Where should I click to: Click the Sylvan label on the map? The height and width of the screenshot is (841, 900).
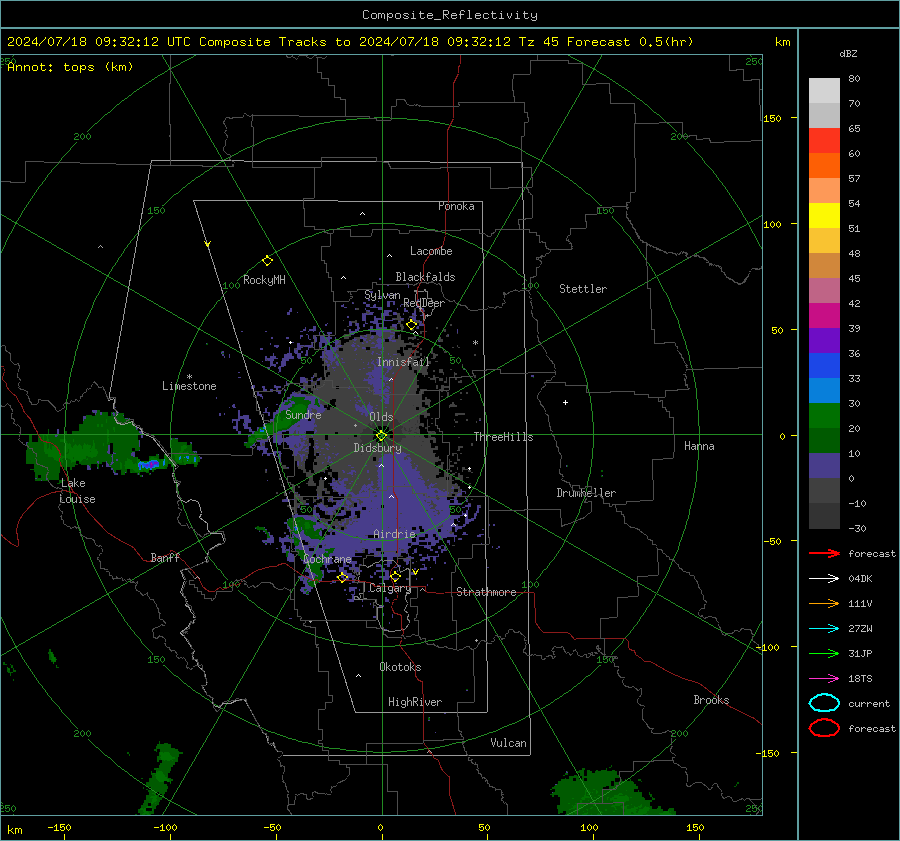coord(382,295)
